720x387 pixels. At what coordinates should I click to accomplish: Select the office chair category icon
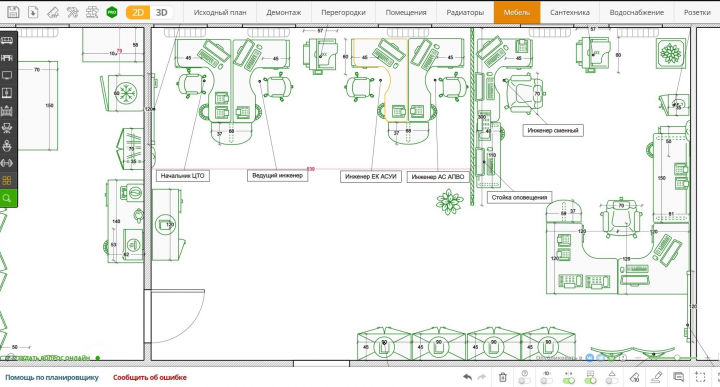[7, 128]
